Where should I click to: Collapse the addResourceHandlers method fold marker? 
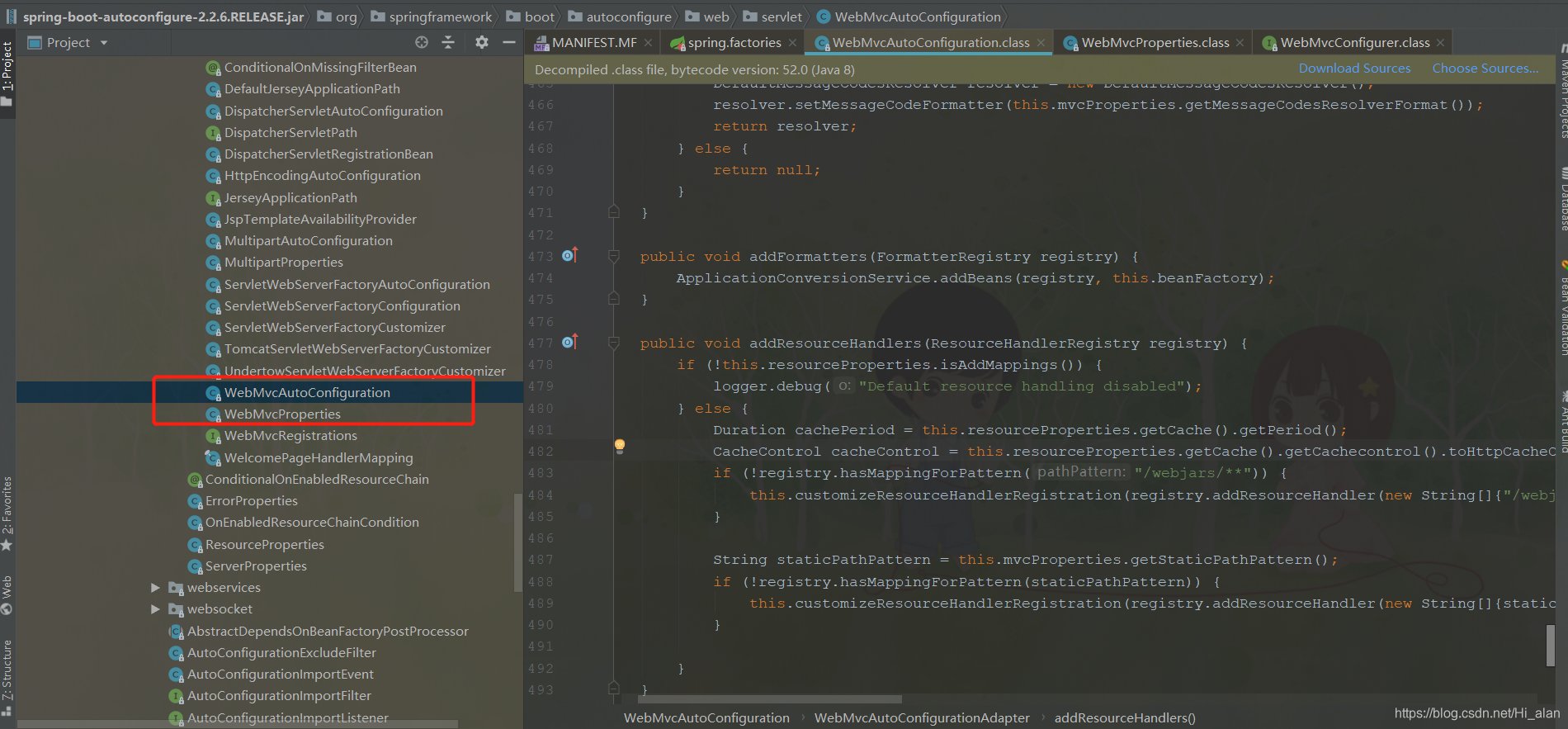[x=614, y=343]
